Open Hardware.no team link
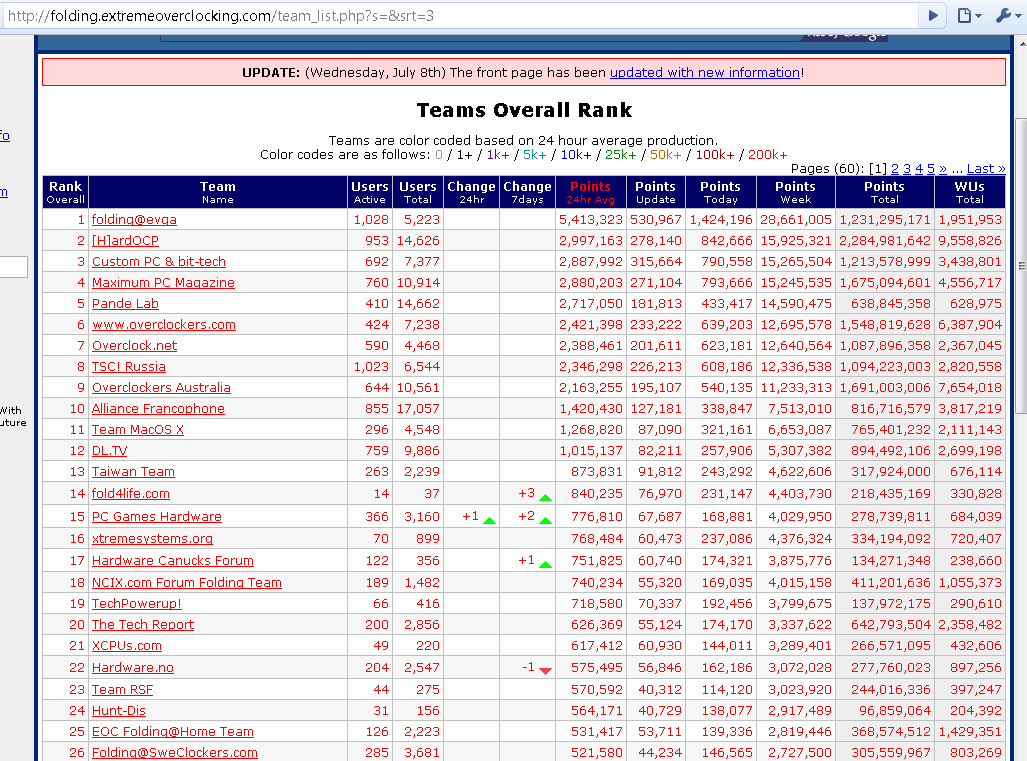 point(132,668)
